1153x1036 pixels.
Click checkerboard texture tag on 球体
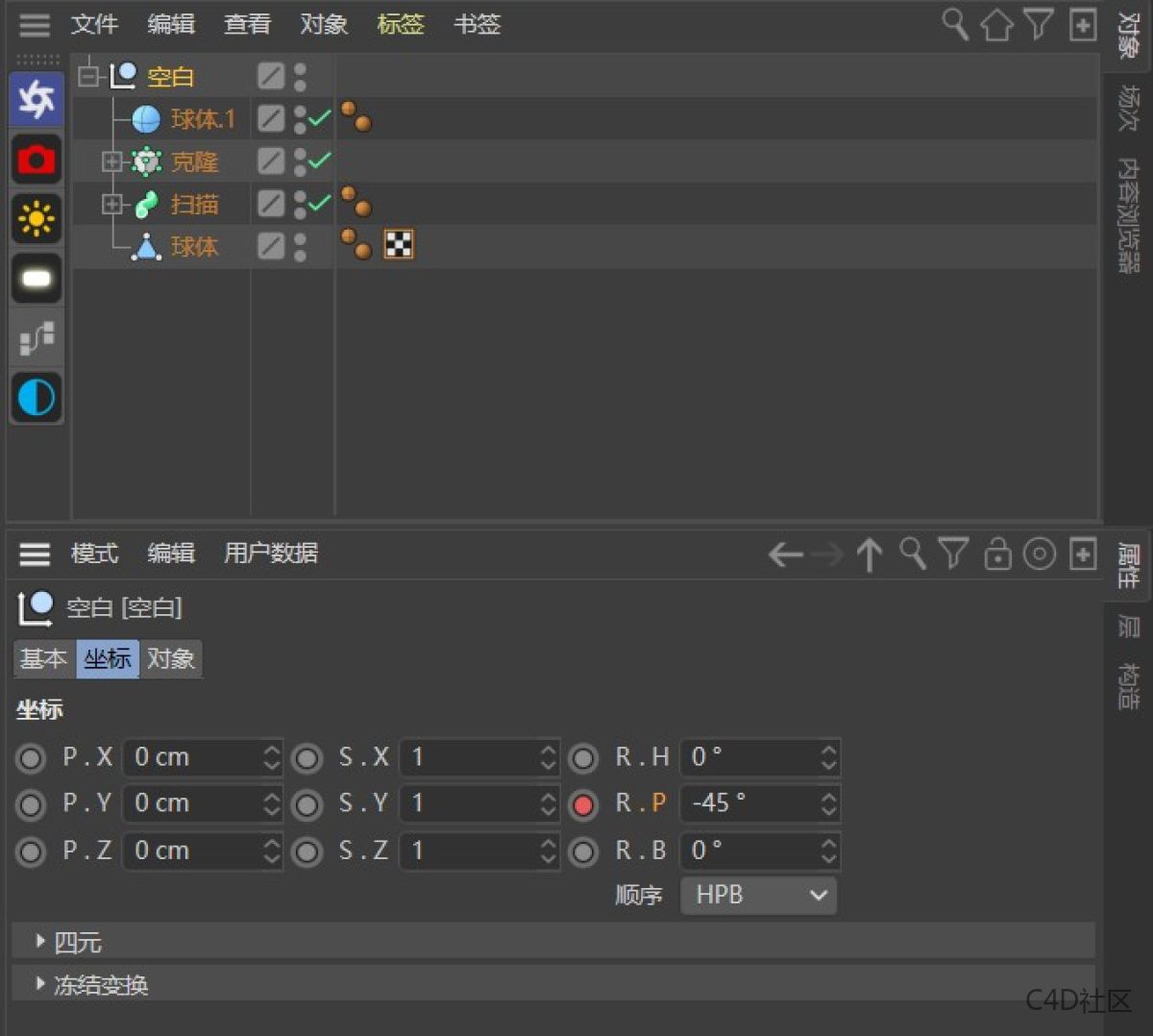click(399, 245)
